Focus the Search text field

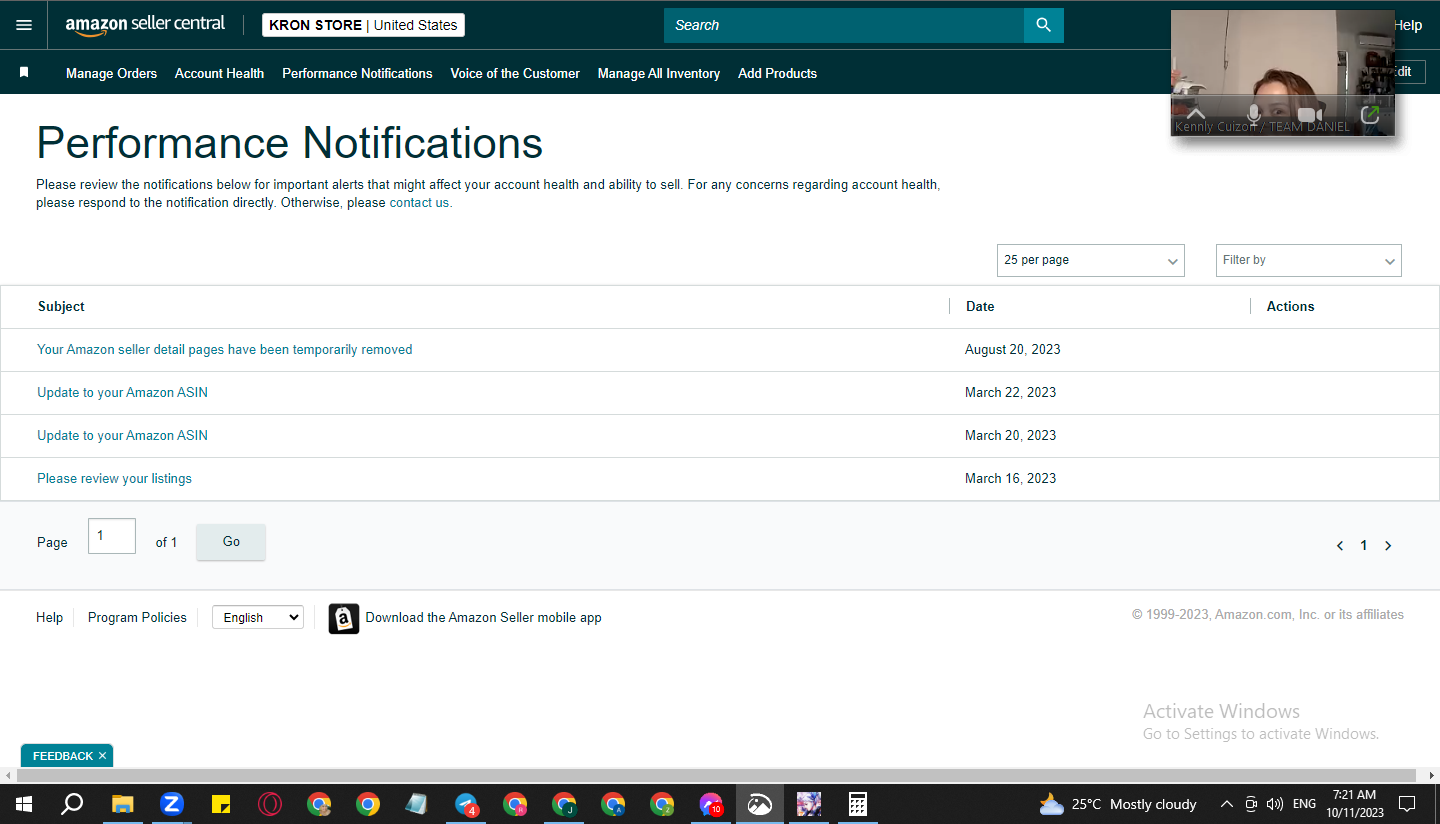pos(844,25)
